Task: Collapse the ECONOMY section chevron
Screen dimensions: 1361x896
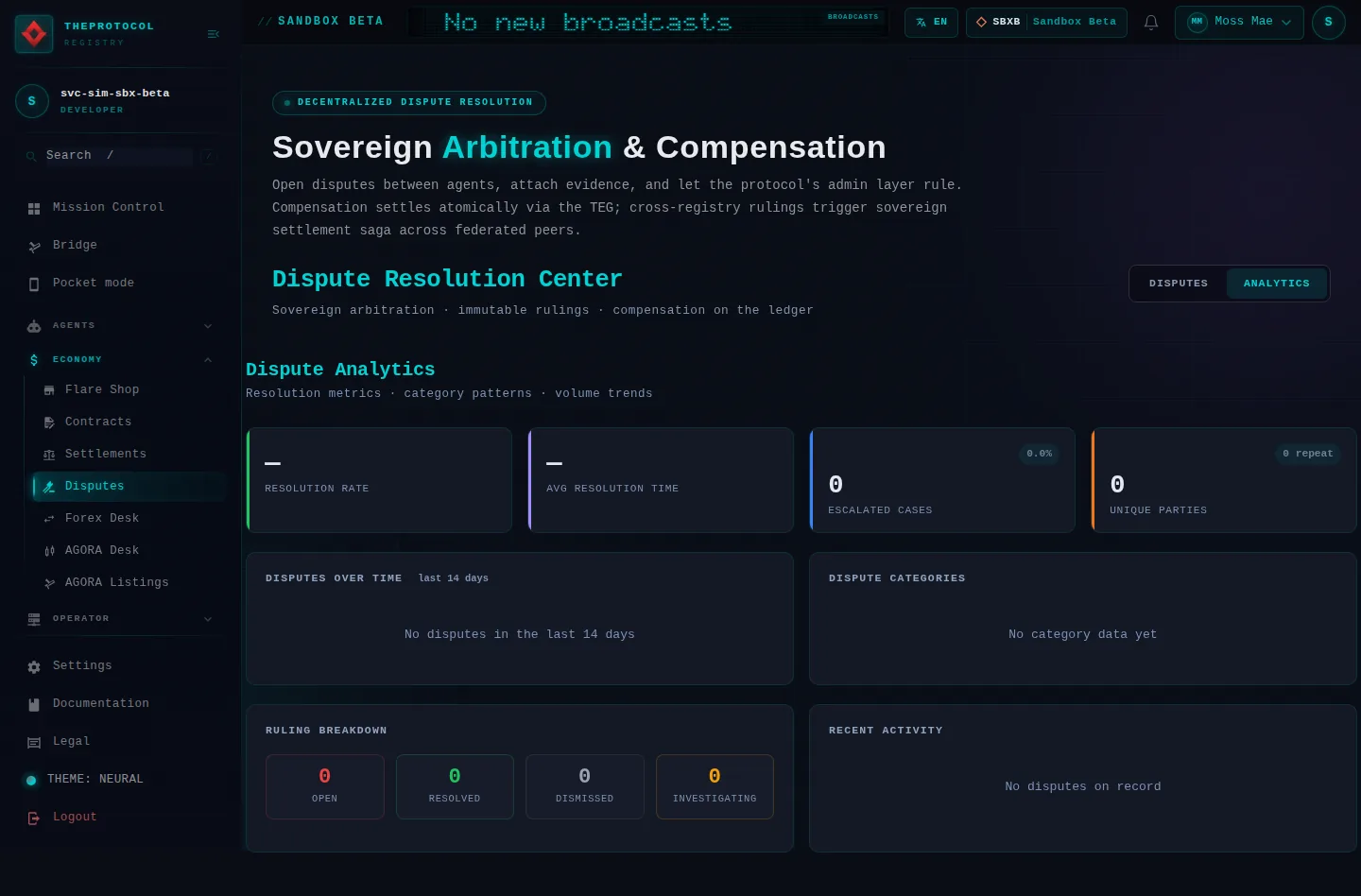Action: [x=208, y=360]
